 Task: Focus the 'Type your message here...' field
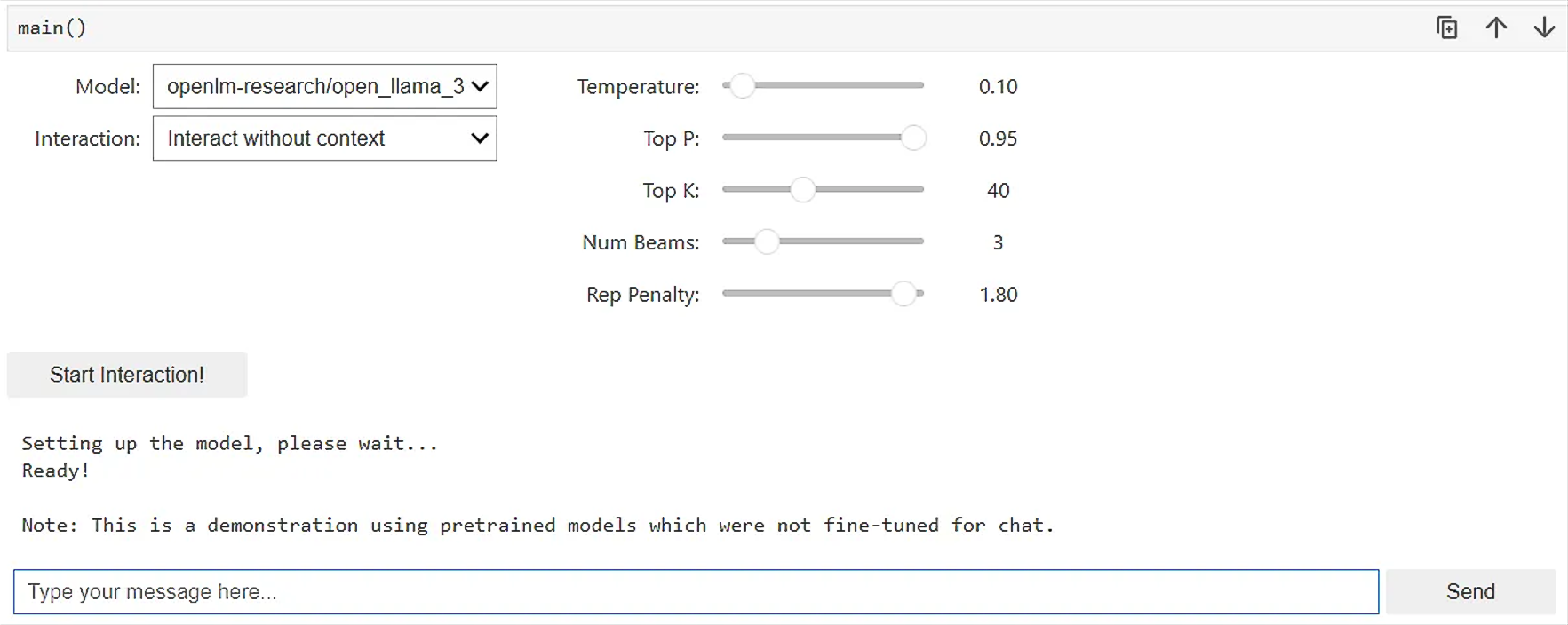click(x=696, y=592)
